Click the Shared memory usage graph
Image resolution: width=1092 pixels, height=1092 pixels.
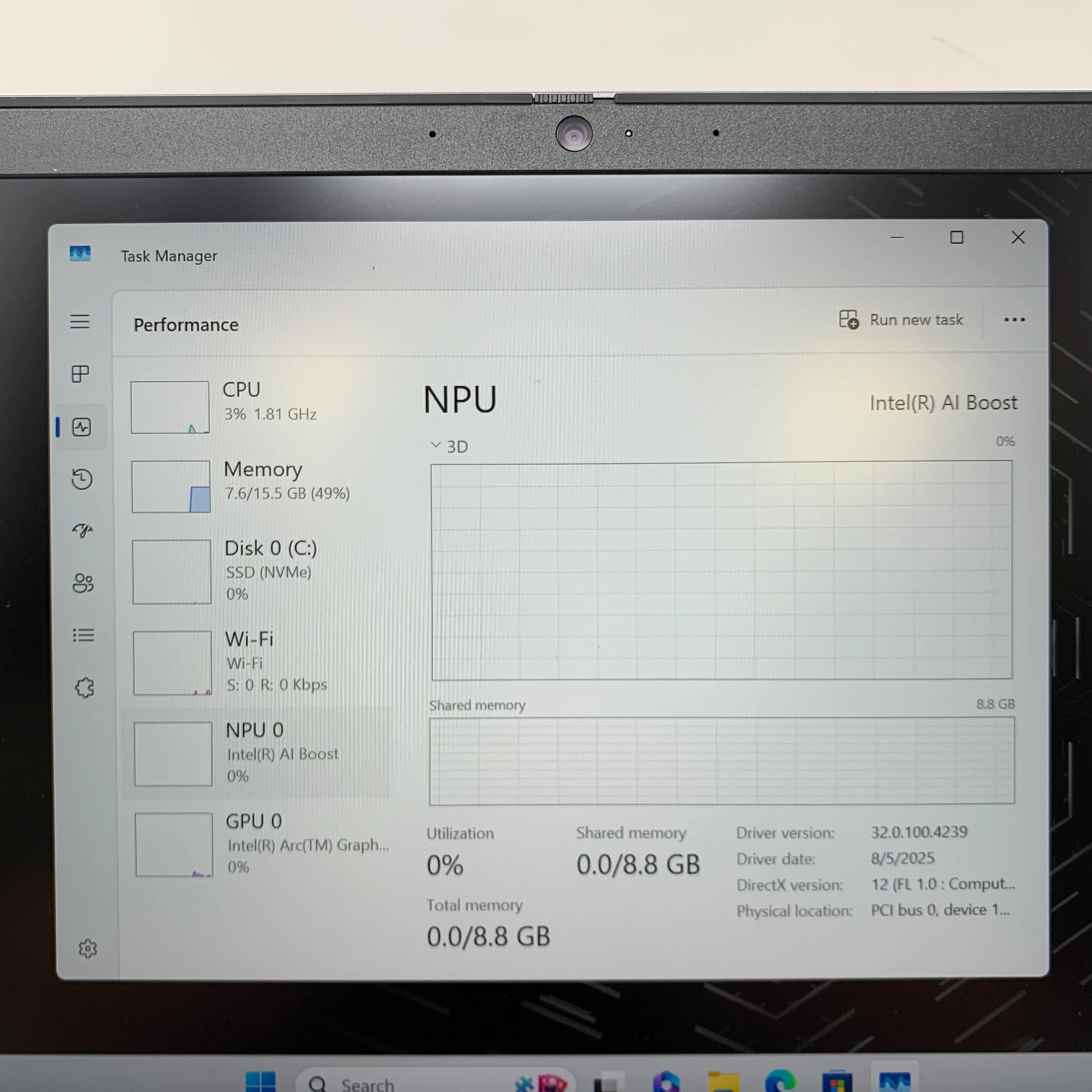722,761
